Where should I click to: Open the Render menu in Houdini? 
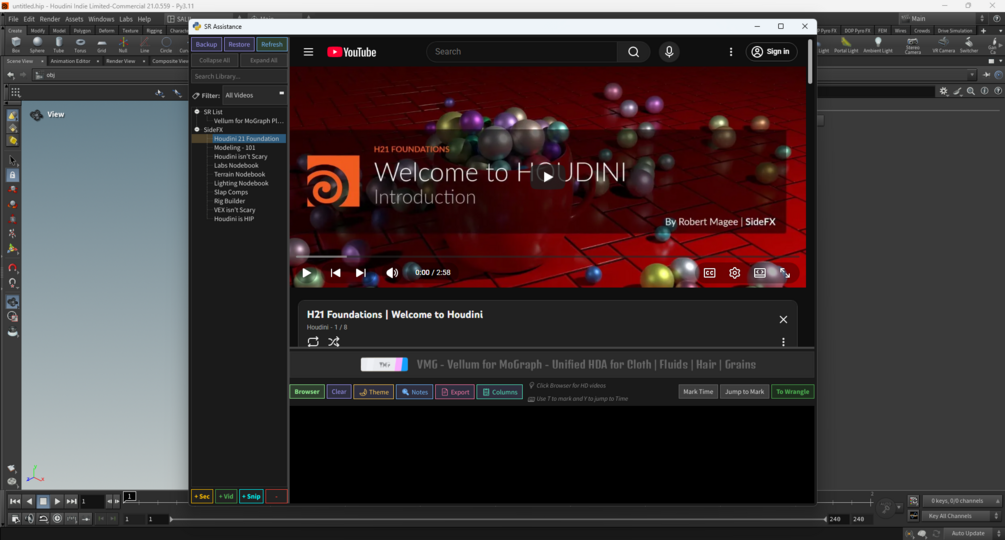50,19
